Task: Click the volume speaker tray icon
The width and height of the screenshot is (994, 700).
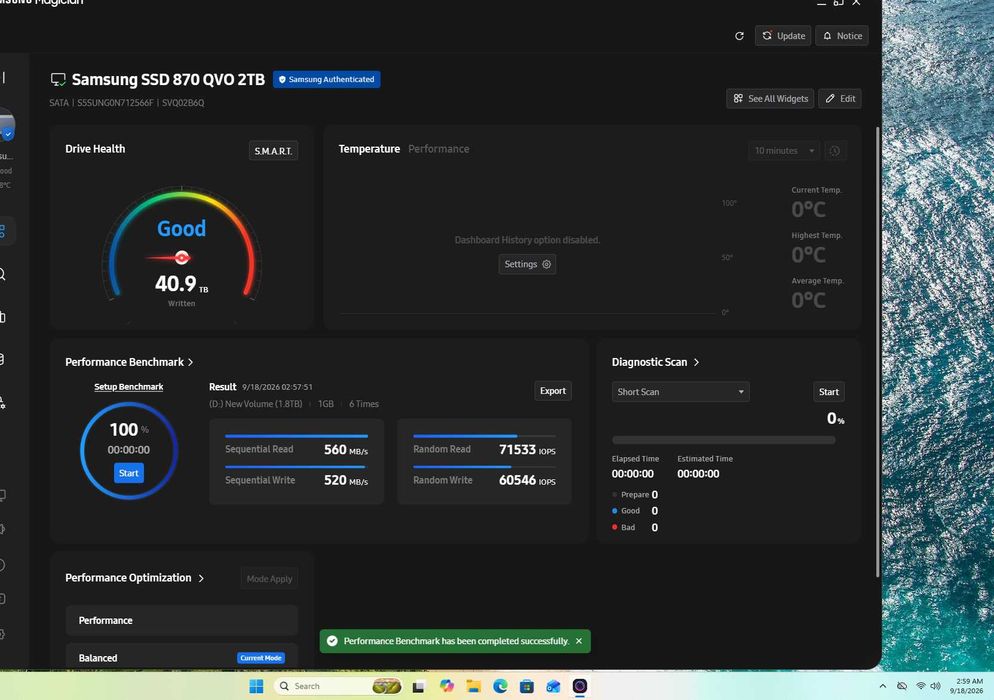Action: pyautogui.click(x=936, y=686)
